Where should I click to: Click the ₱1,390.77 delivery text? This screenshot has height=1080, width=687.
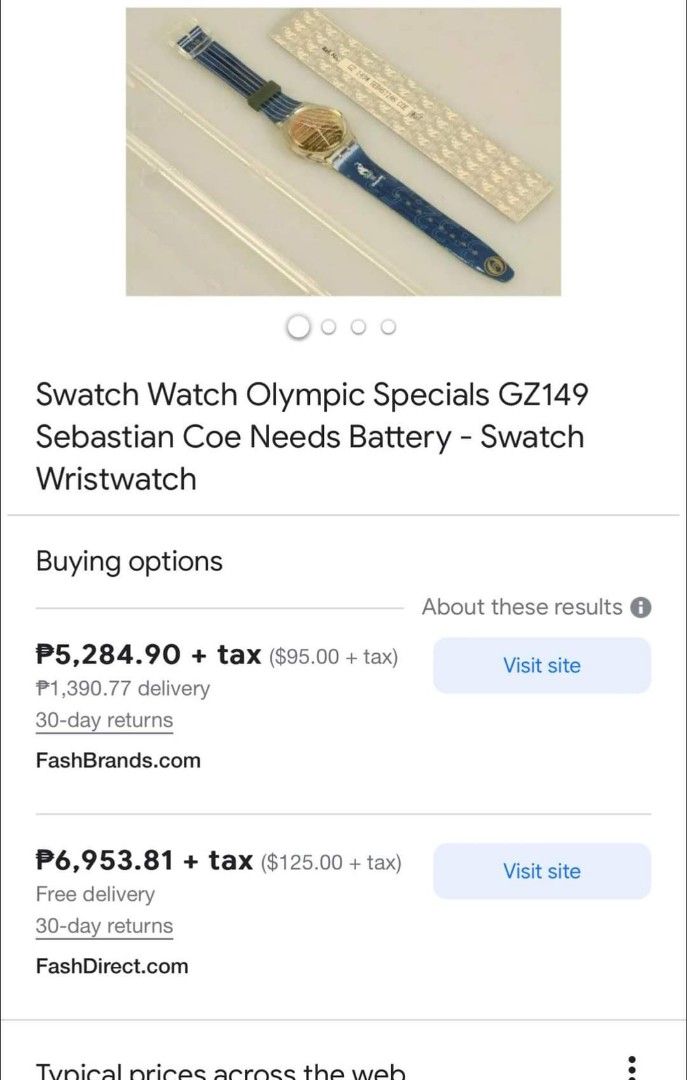pyautogui.click(x=123, y=688)
